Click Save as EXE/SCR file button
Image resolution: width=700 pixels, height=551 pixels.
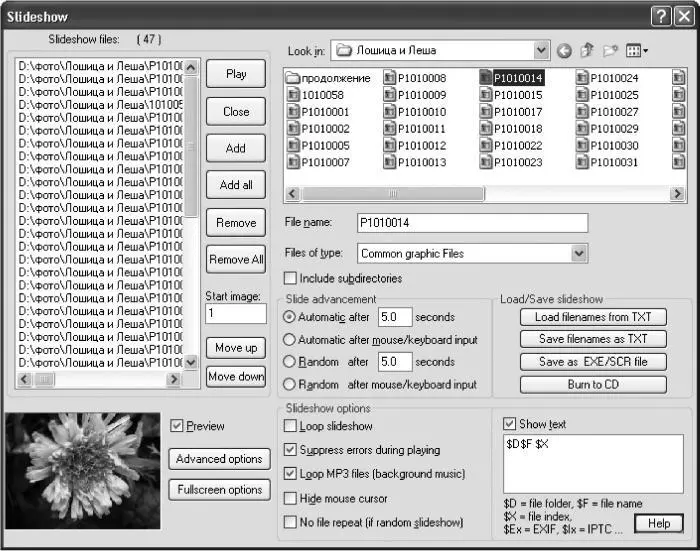(593, 362)
